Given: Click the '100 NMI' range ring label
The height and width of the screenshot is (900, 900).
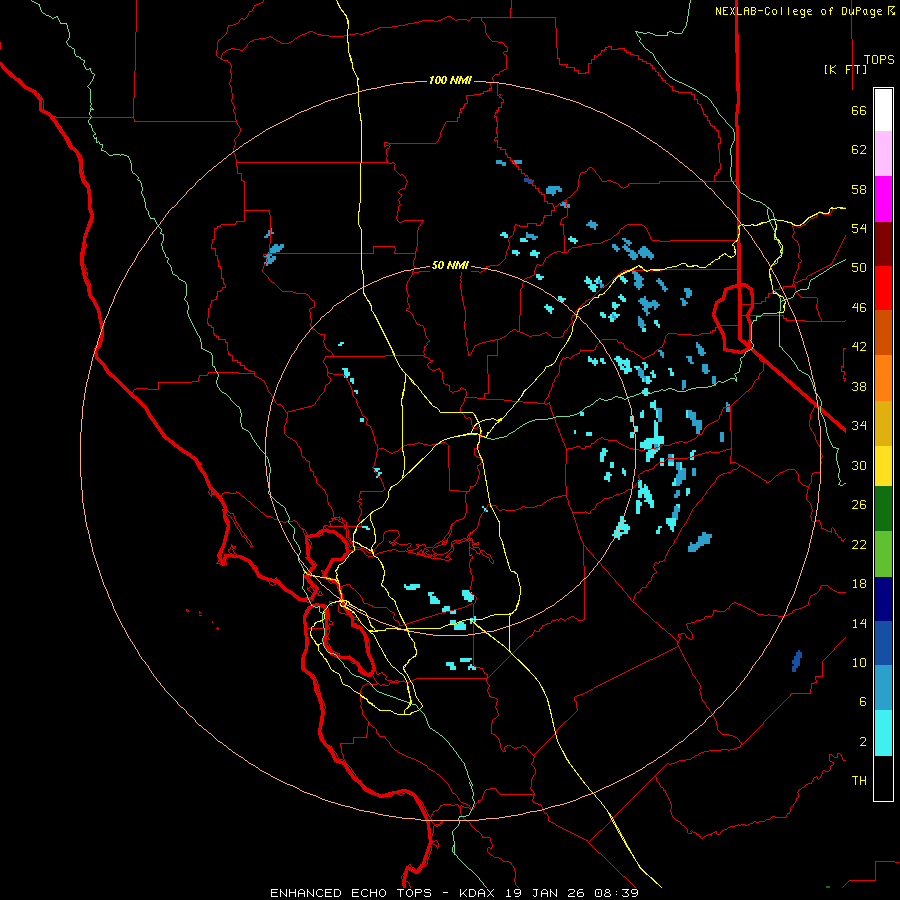Looking at the screenshot, I should click(x=450, y=80).
